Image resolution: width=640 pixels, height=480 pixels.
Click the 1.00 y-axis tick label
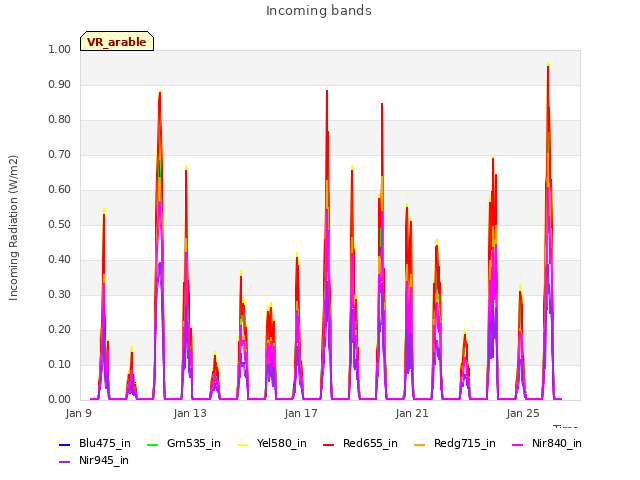click(x=60, y=49)
